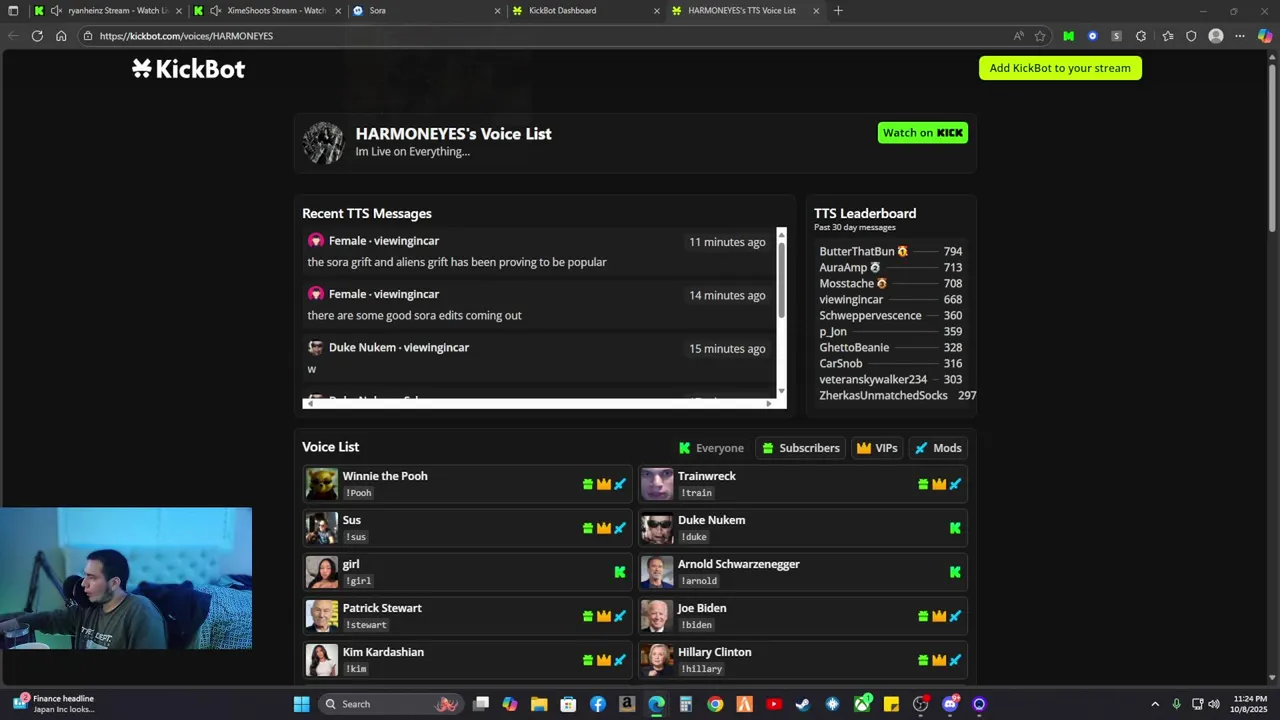1280x720 pixels.
Task: Open browser extensions menu
Action: tap(1141, 36)
